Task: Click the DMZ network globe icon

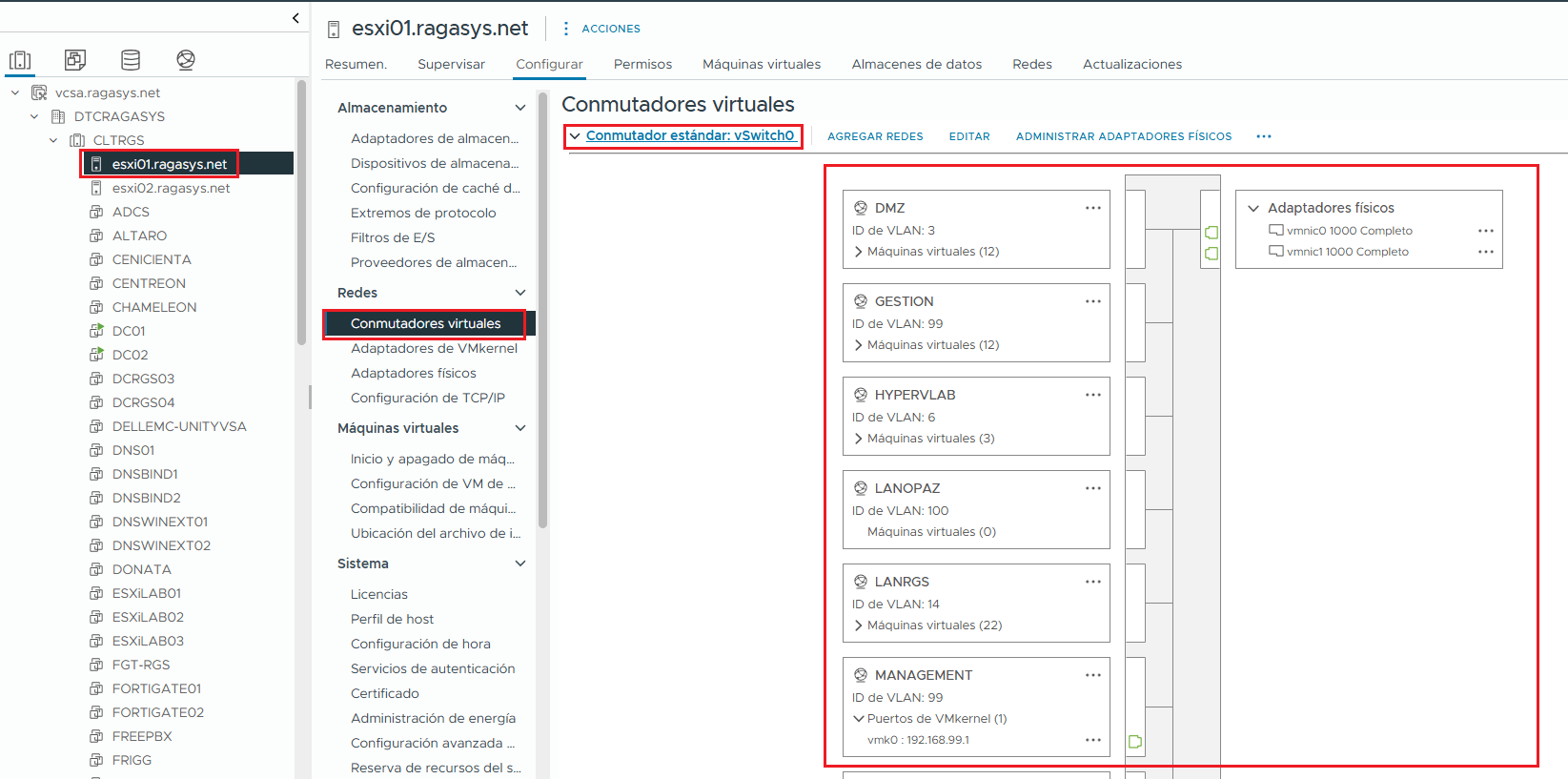Action: [861, 208]
